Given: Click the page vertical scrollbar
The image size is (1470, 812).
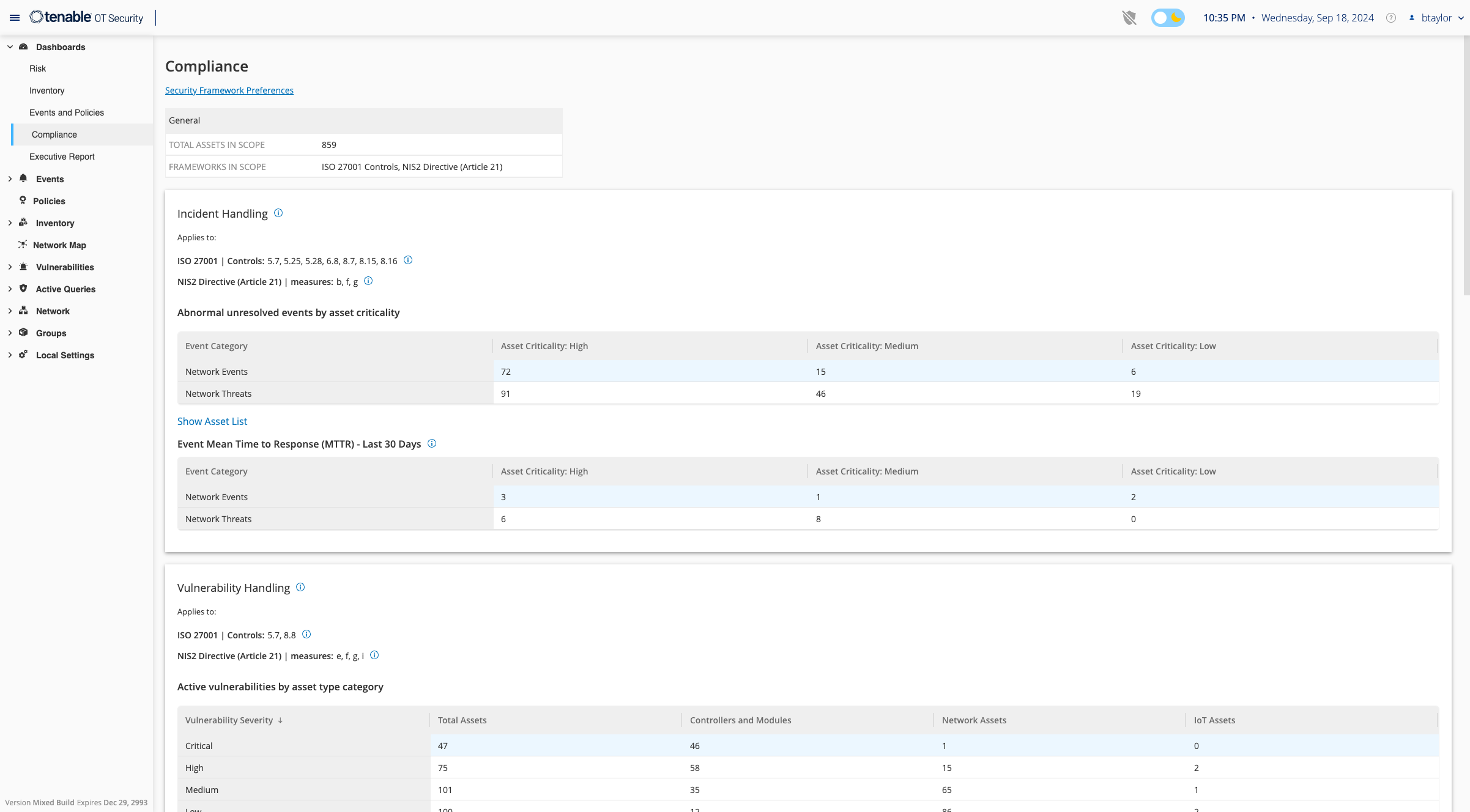Looking at the screenshot, I should point(1466,165).
